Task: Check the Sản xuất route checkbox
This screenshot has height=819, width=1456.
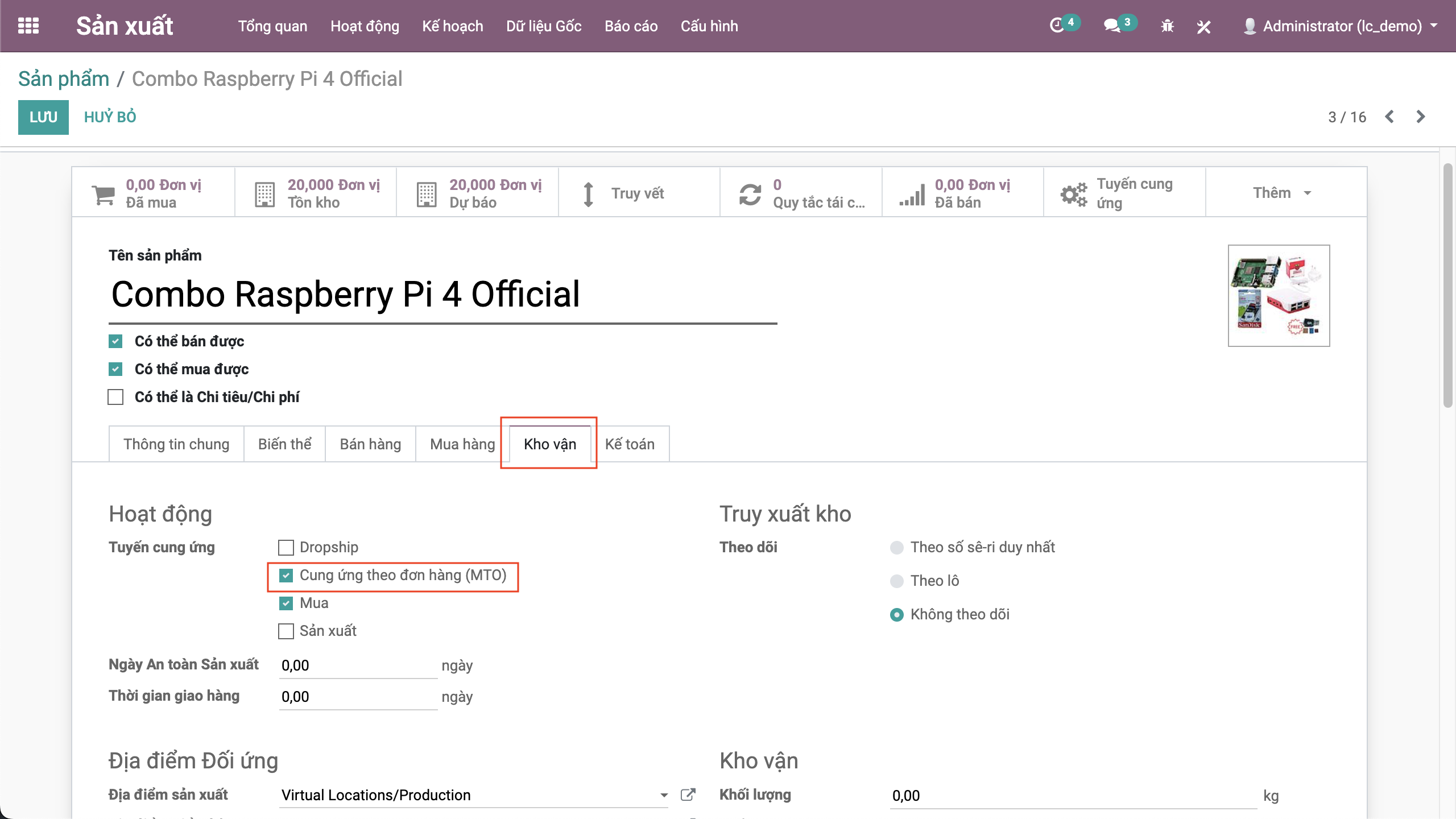Action: (286, 631)
